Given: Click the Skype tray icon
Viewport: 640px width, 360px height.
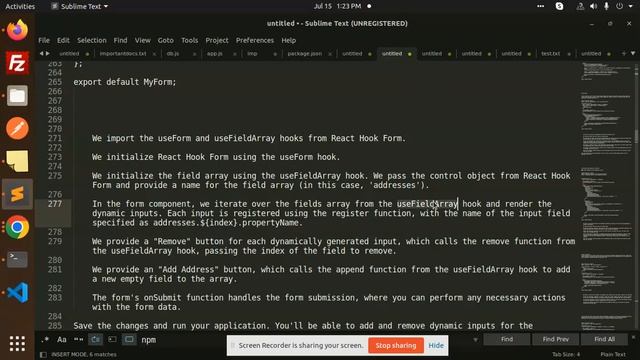Looking at the screenshot, I should pos(559,7).
